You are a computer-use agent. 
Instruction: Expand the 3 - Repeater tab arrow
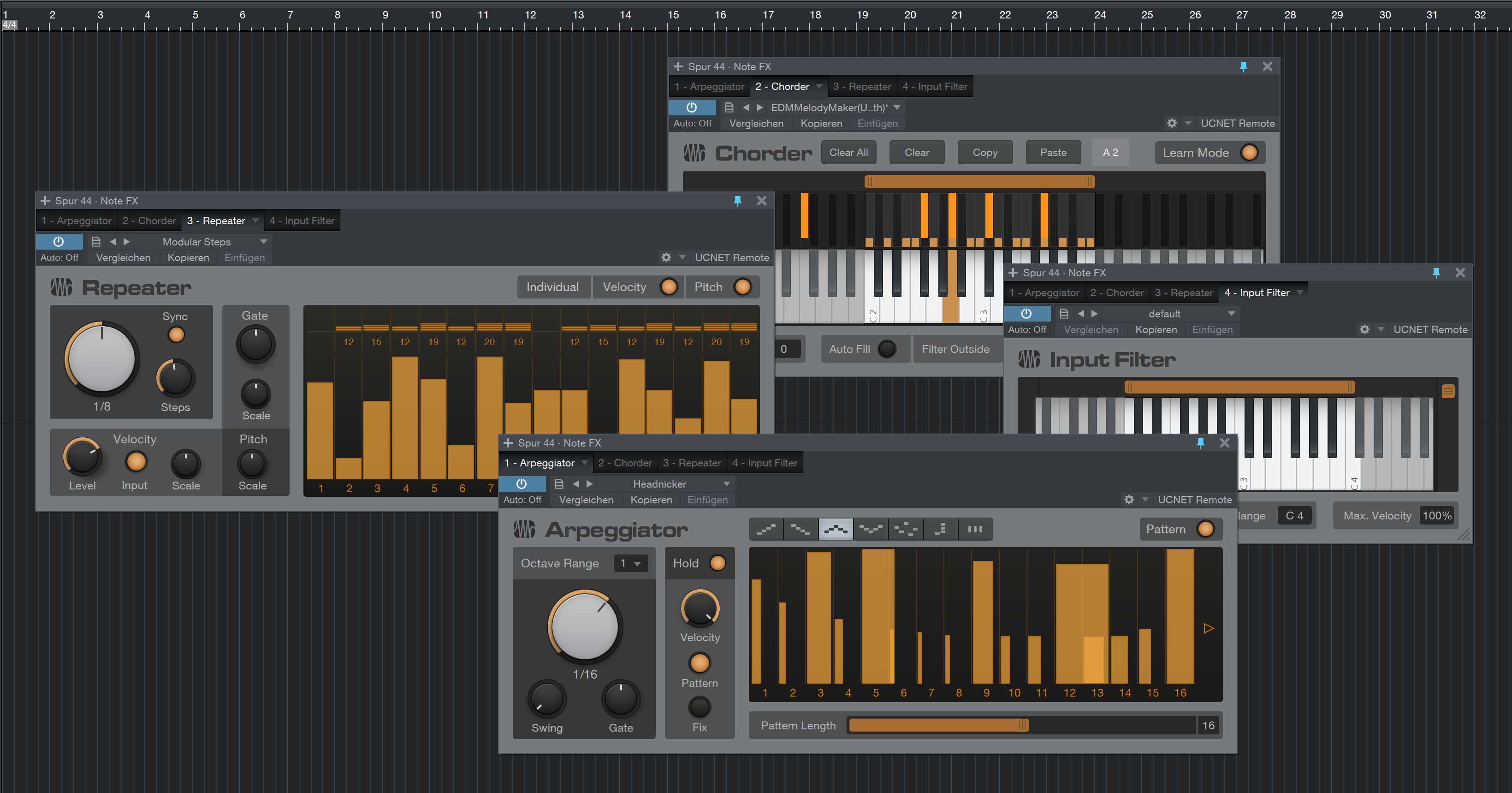[x=255, y=221]
